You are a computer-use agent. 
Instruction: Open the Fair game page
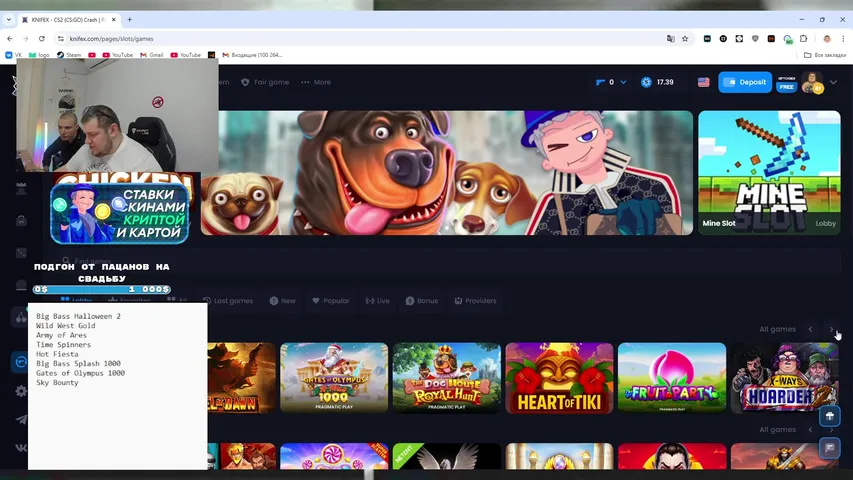267,82
